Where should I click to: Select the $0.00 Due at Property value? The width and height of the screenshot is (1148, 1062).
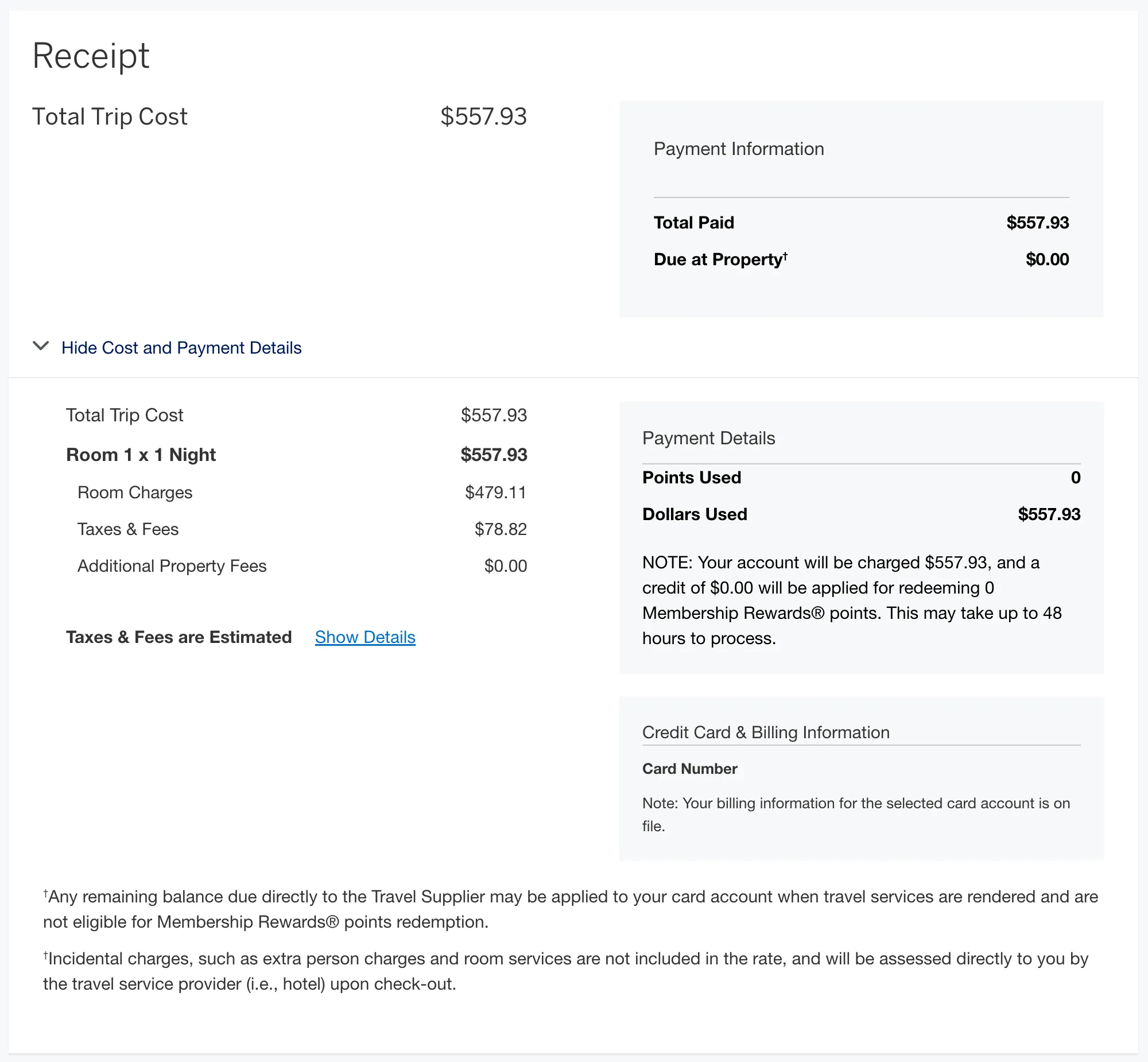(x=1047, y=259)
